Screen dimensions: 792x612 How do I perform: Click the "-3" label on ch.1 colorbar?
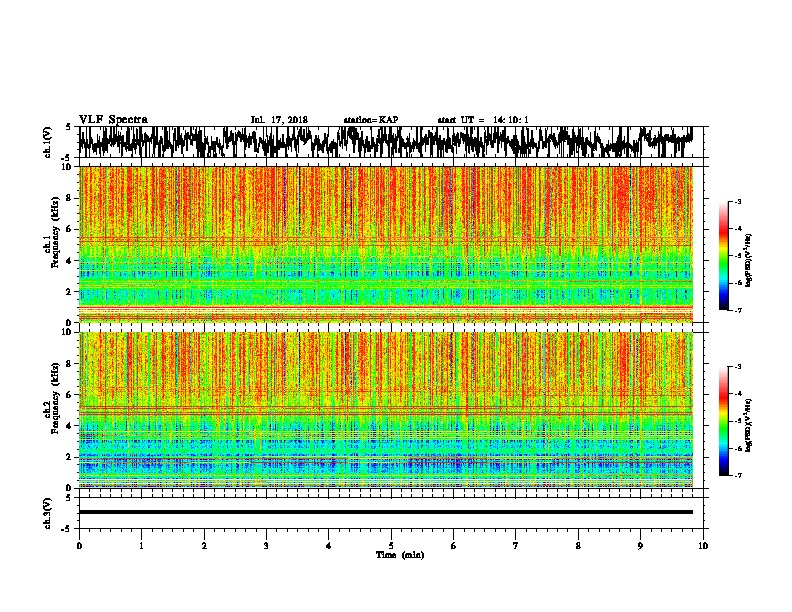coord(737,202)
